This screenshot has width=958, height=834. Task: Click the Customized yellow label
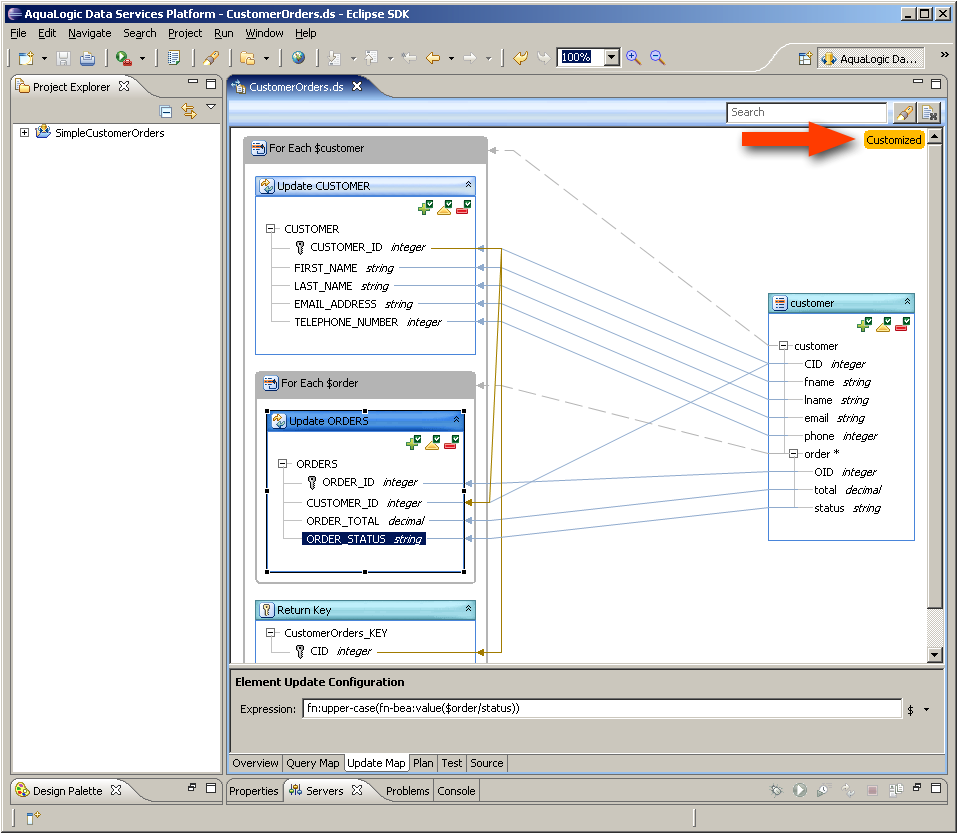coord(894,140)
